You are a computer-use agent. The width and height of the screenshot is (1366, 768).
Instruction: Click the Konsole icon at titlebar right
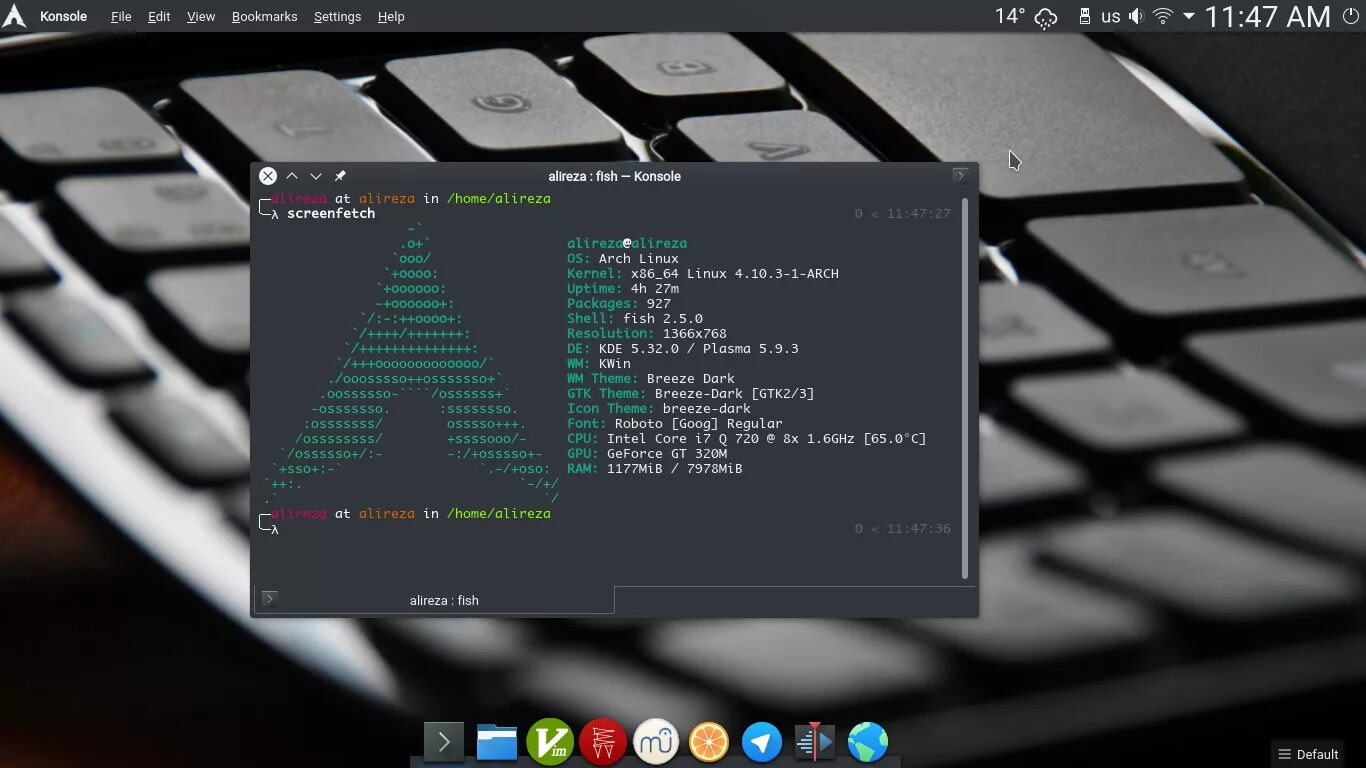(x=961, y=176)
